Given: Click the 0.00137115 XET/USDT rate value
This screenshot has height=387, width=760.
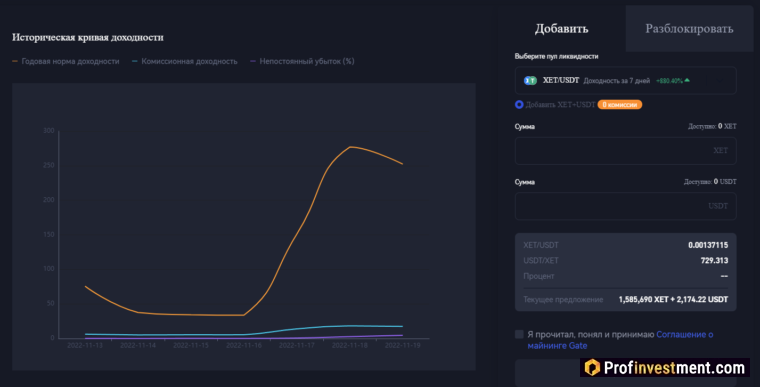Looking at the screenshot, I should (x=708, y=245).
